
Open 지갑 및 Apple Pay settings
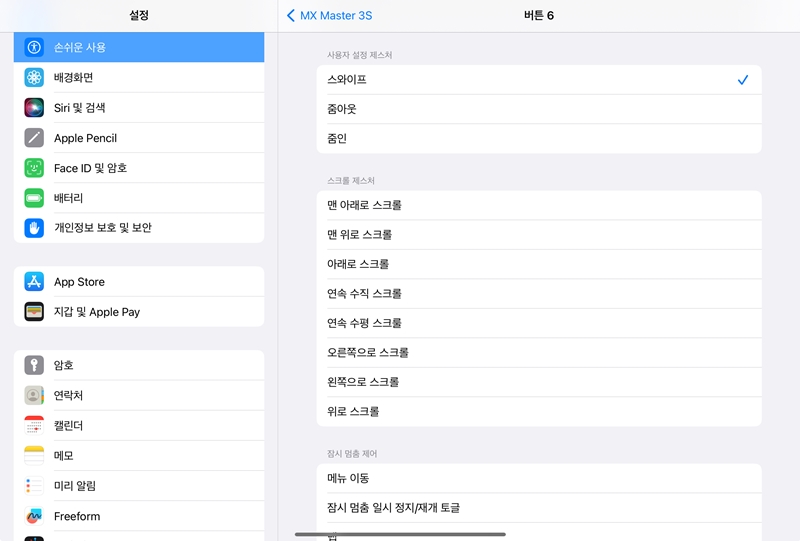coord(139,312)
